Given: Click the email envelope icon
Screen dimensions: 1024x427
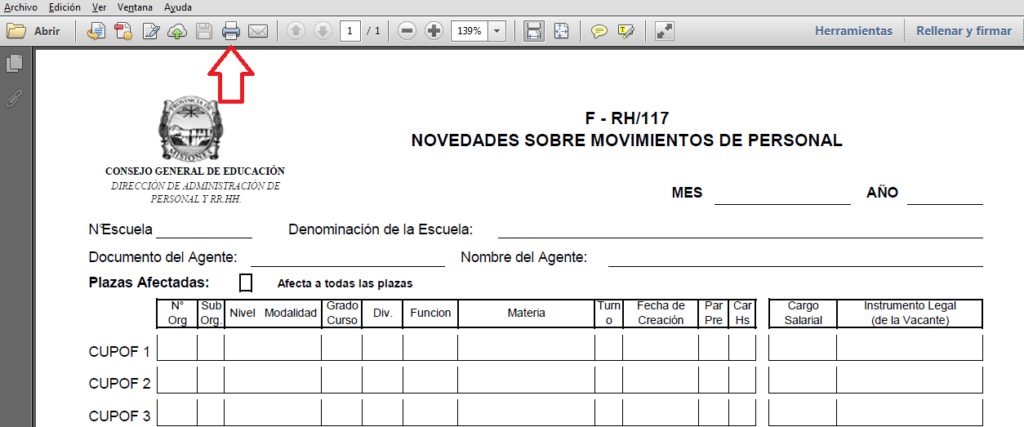Looking at the screenshot, I should (x=257, y=31).
